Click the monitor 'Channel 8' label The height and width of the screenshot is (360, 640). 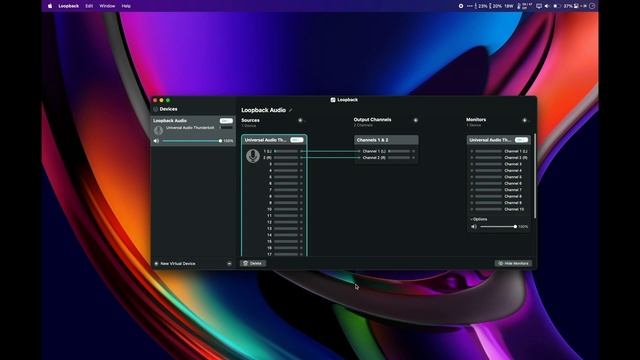pos(513,196)
